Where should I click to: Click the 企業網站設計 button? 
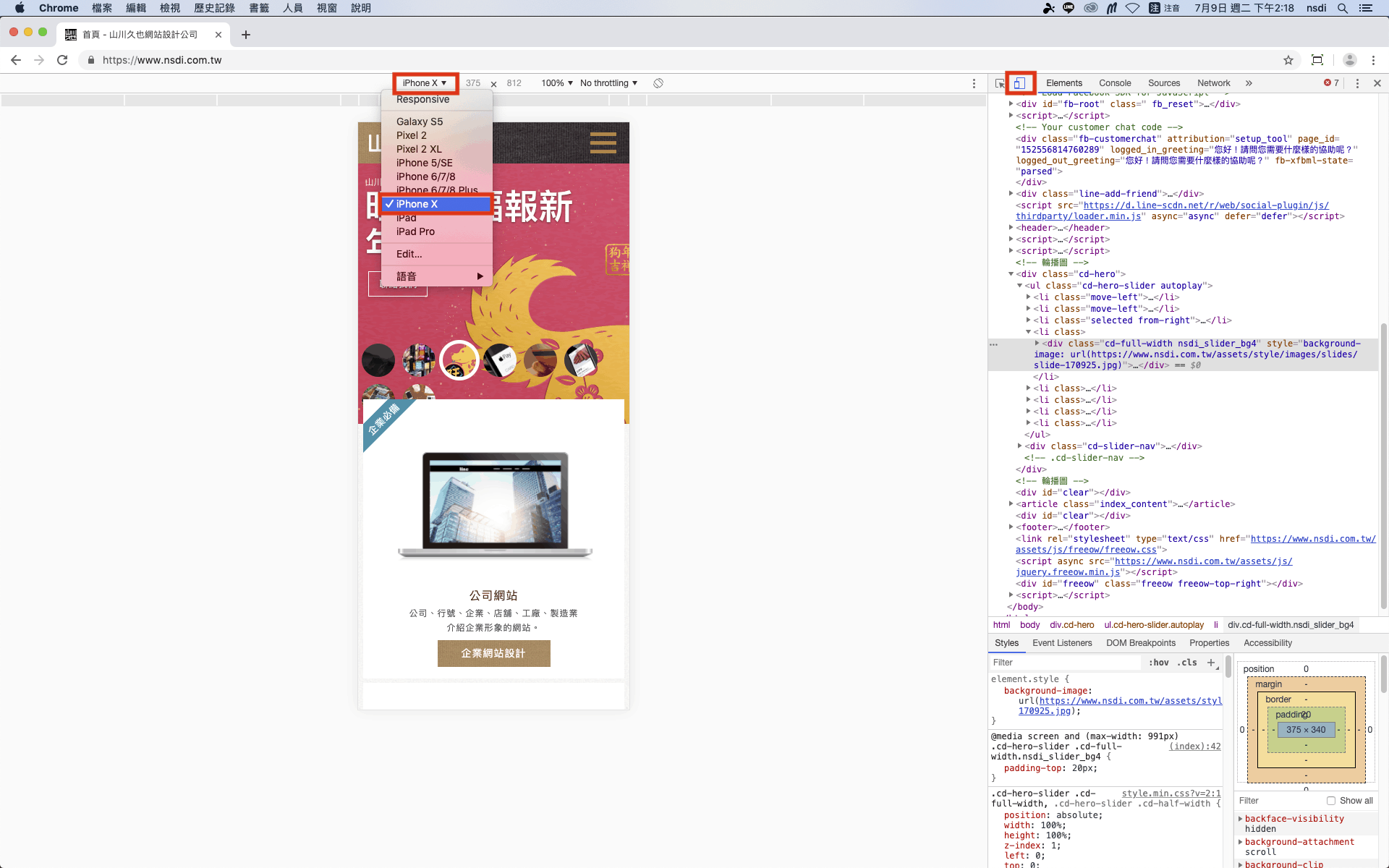pyautogui.click(x=493, y=653)
